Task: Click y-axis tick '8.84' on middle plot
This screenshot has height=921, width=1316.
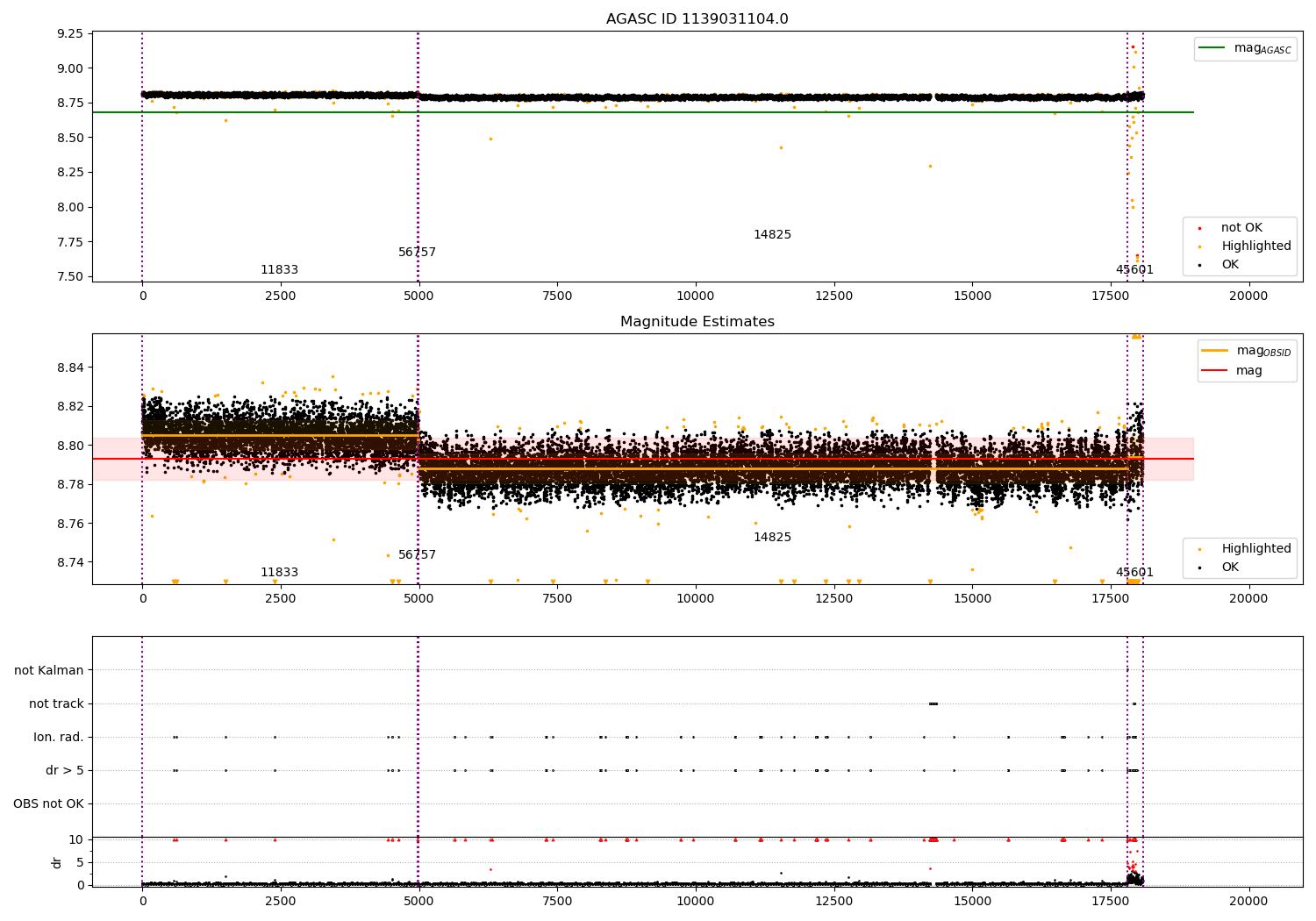Action: (x=68, y=368)
